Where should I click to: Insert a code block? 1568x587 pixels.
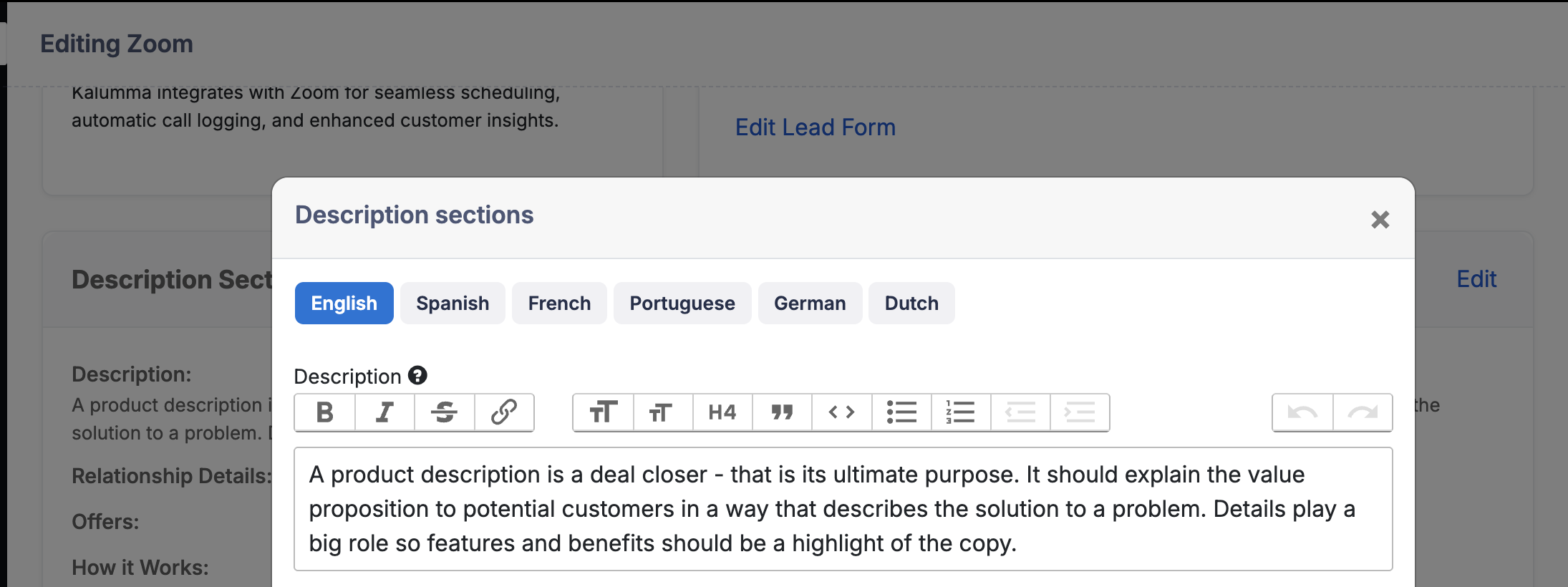842,412
